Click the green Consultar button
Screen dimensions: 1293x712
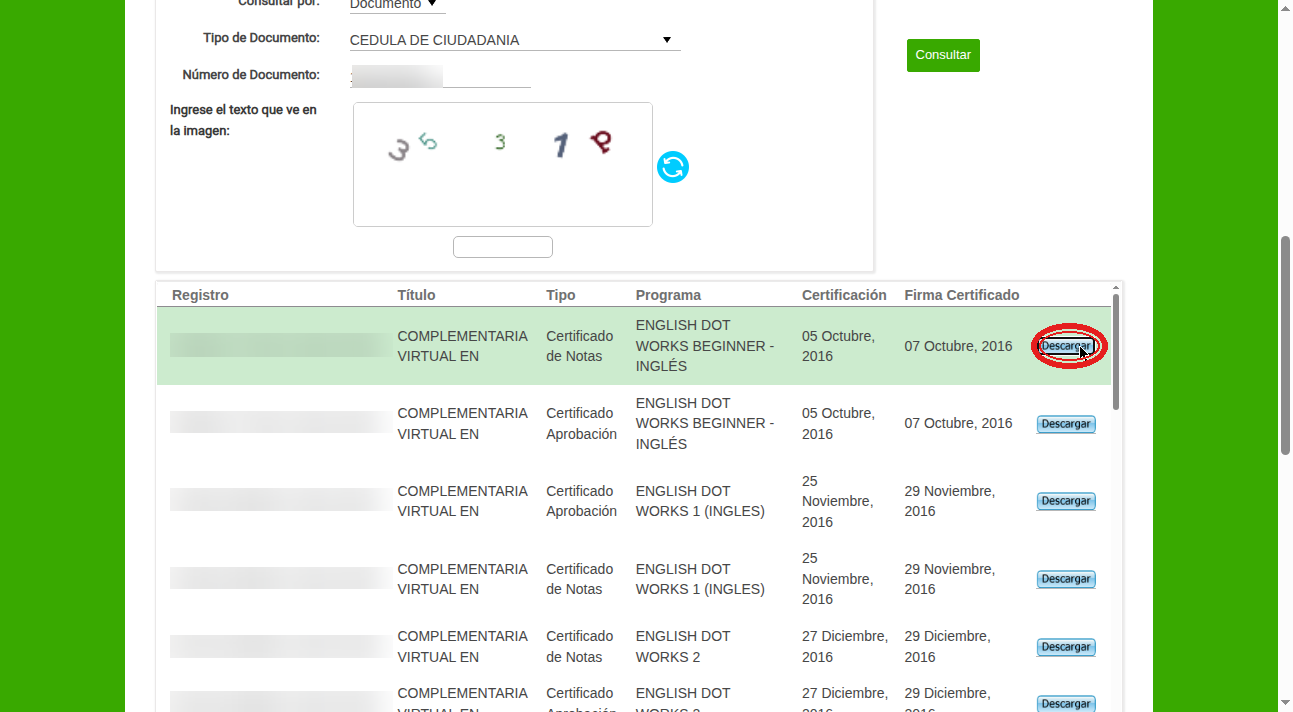943,55
